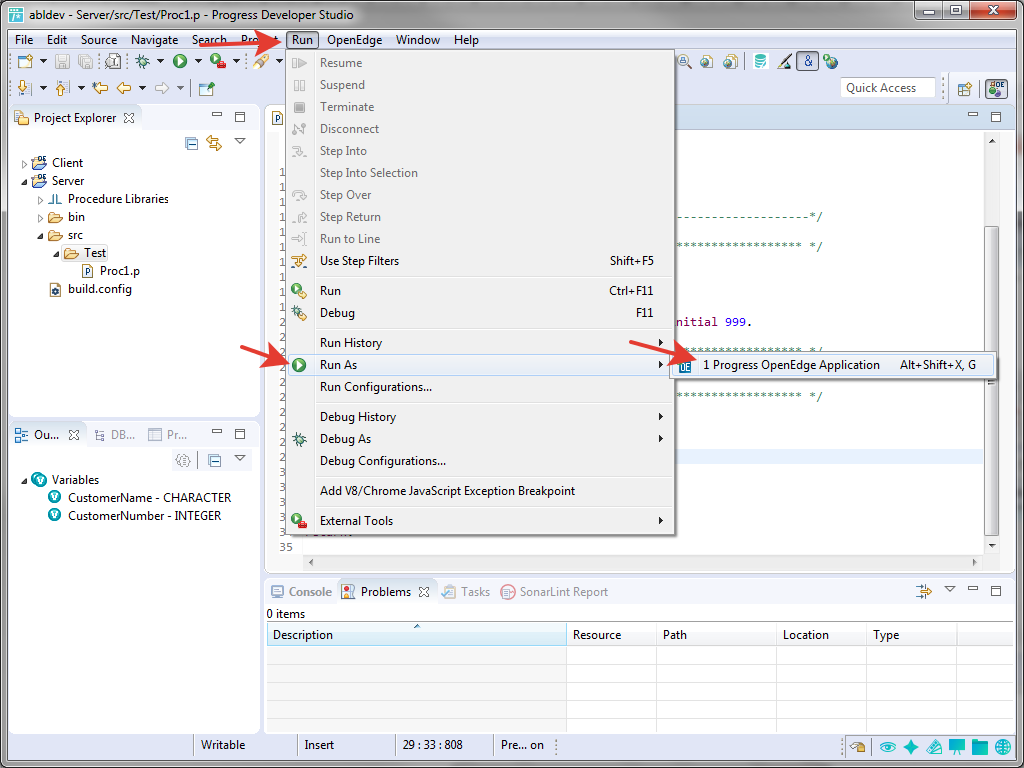This screenshot has height=768, width=1024.
Task: Click the Problems view filter arrows icon
Action: click(x=923, y=592)
